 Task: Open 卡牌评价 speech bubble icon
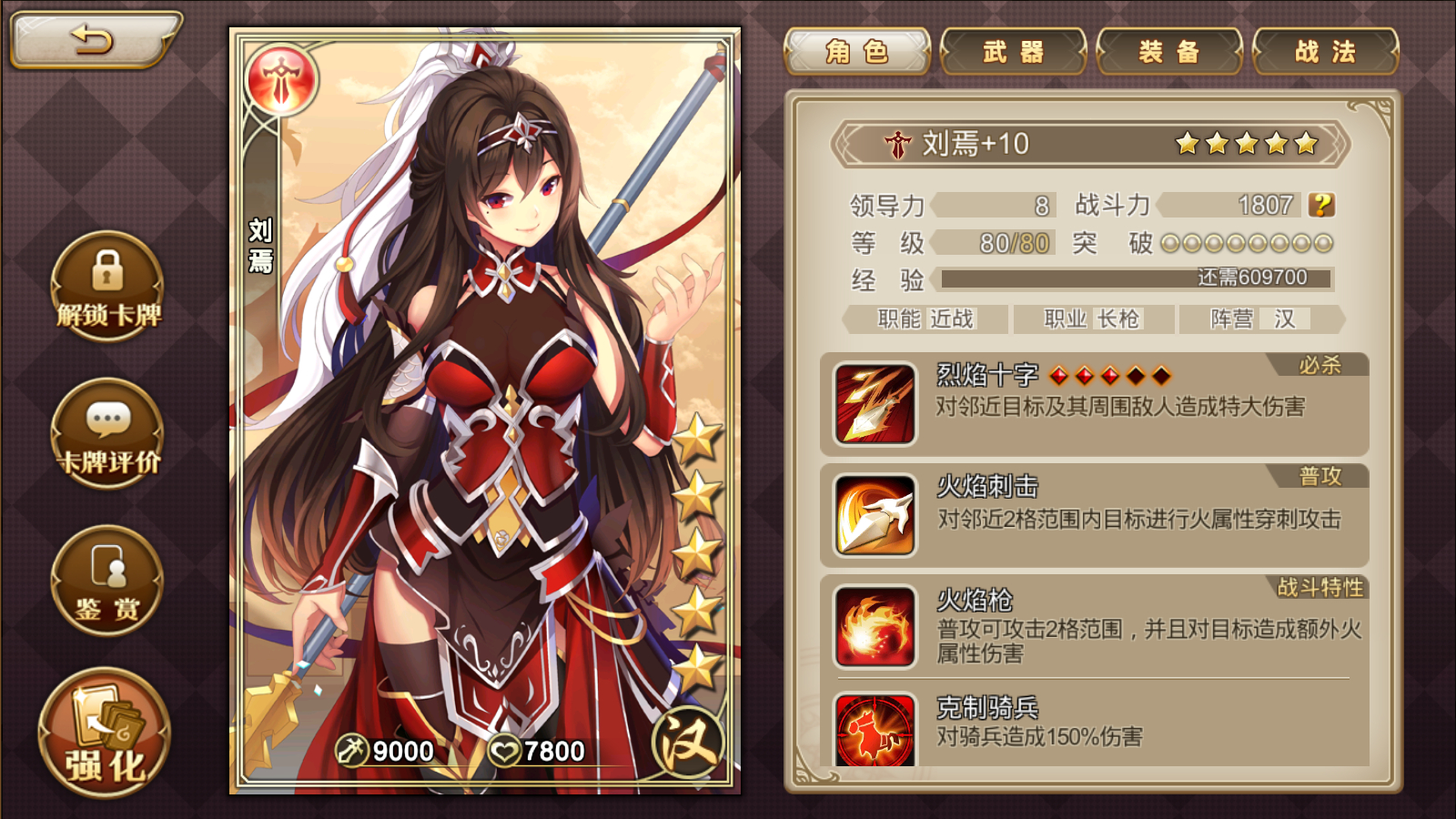click(107, 432)
